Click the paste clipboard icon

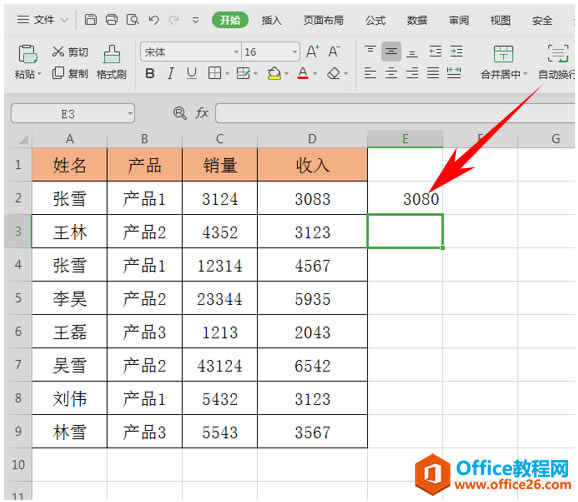click(x=27, y=54)
